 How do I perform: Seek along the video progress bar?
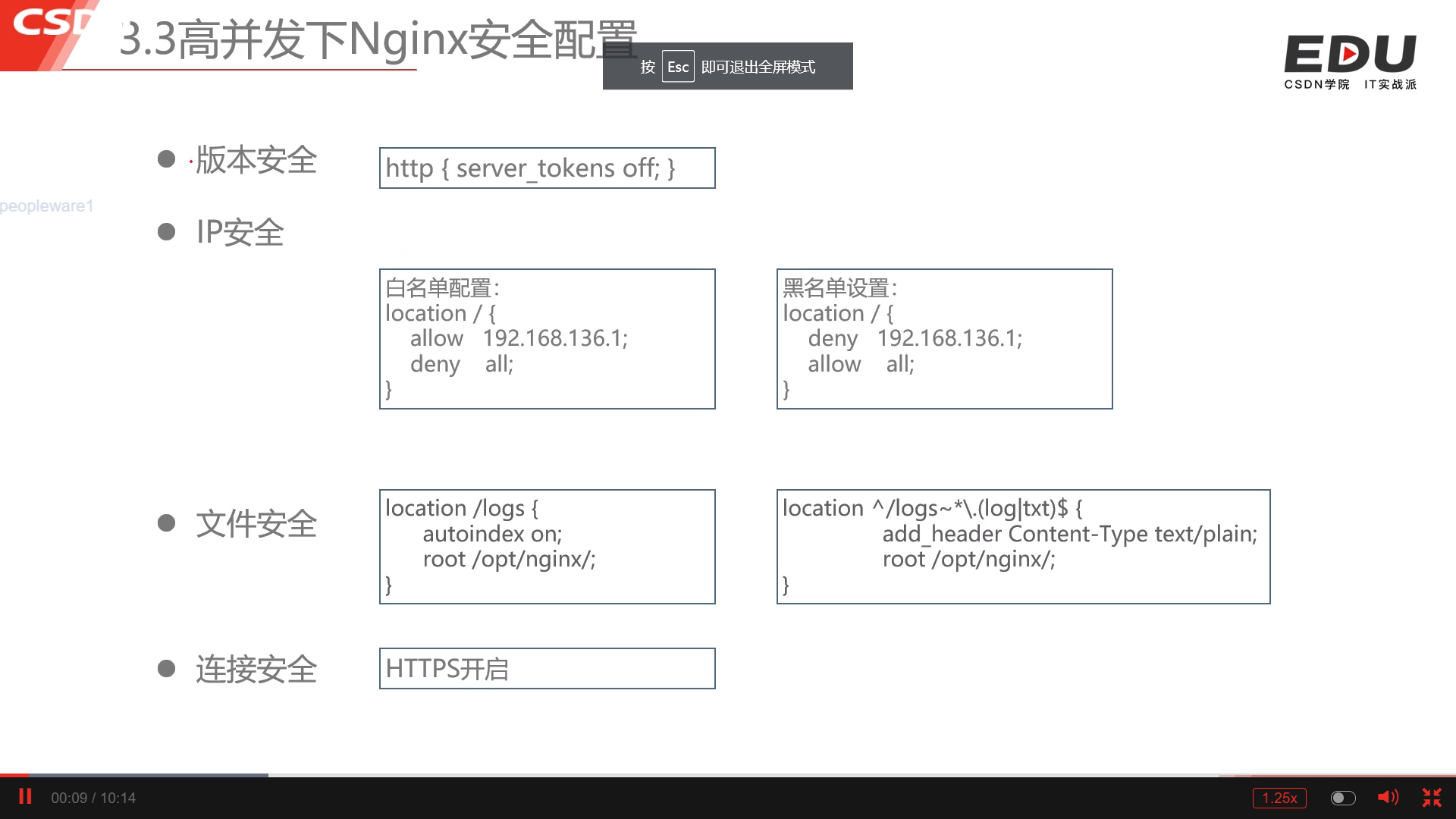(728, 775)
